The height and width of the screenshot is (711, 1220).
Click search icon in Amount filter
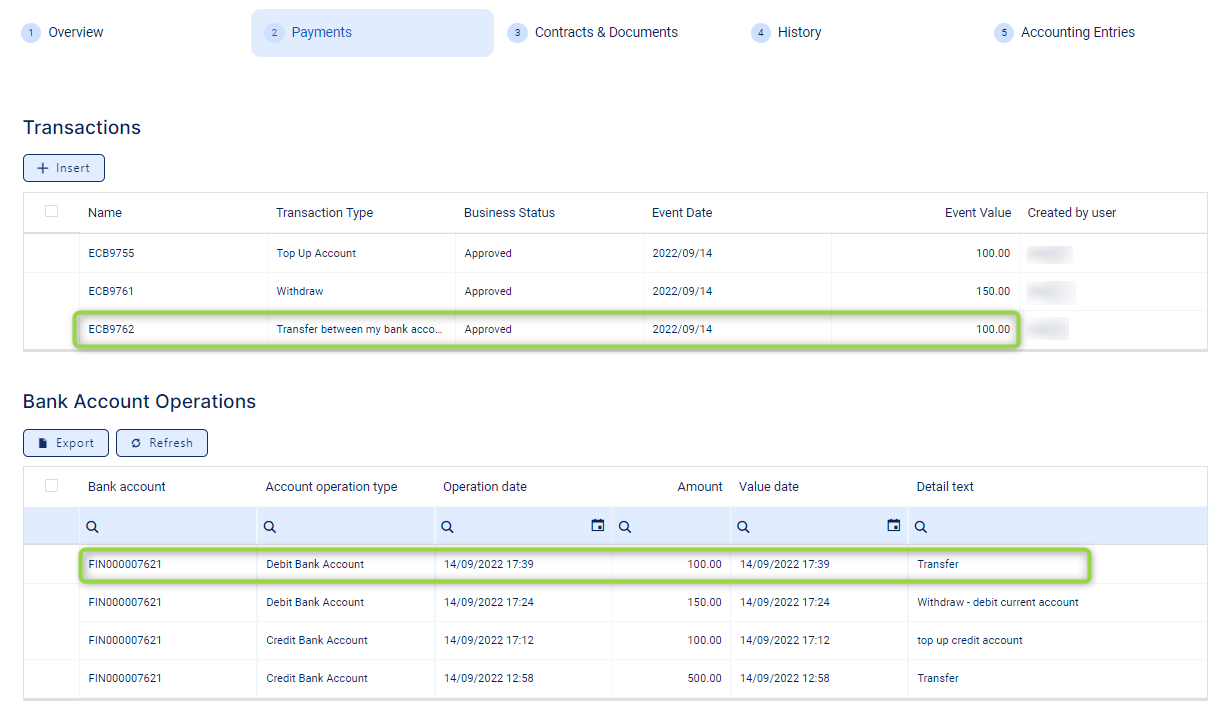[x=625, y=527]
